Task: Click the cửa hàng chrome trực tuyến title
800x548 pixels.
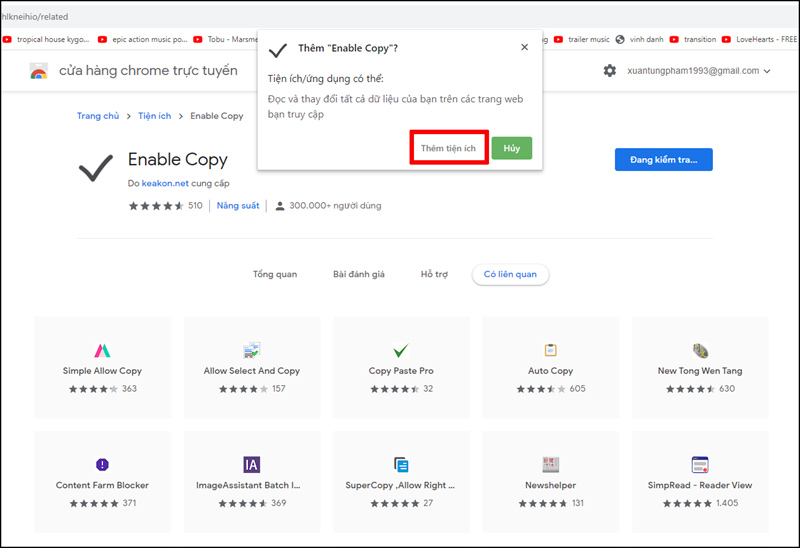Action: point(148,70)
